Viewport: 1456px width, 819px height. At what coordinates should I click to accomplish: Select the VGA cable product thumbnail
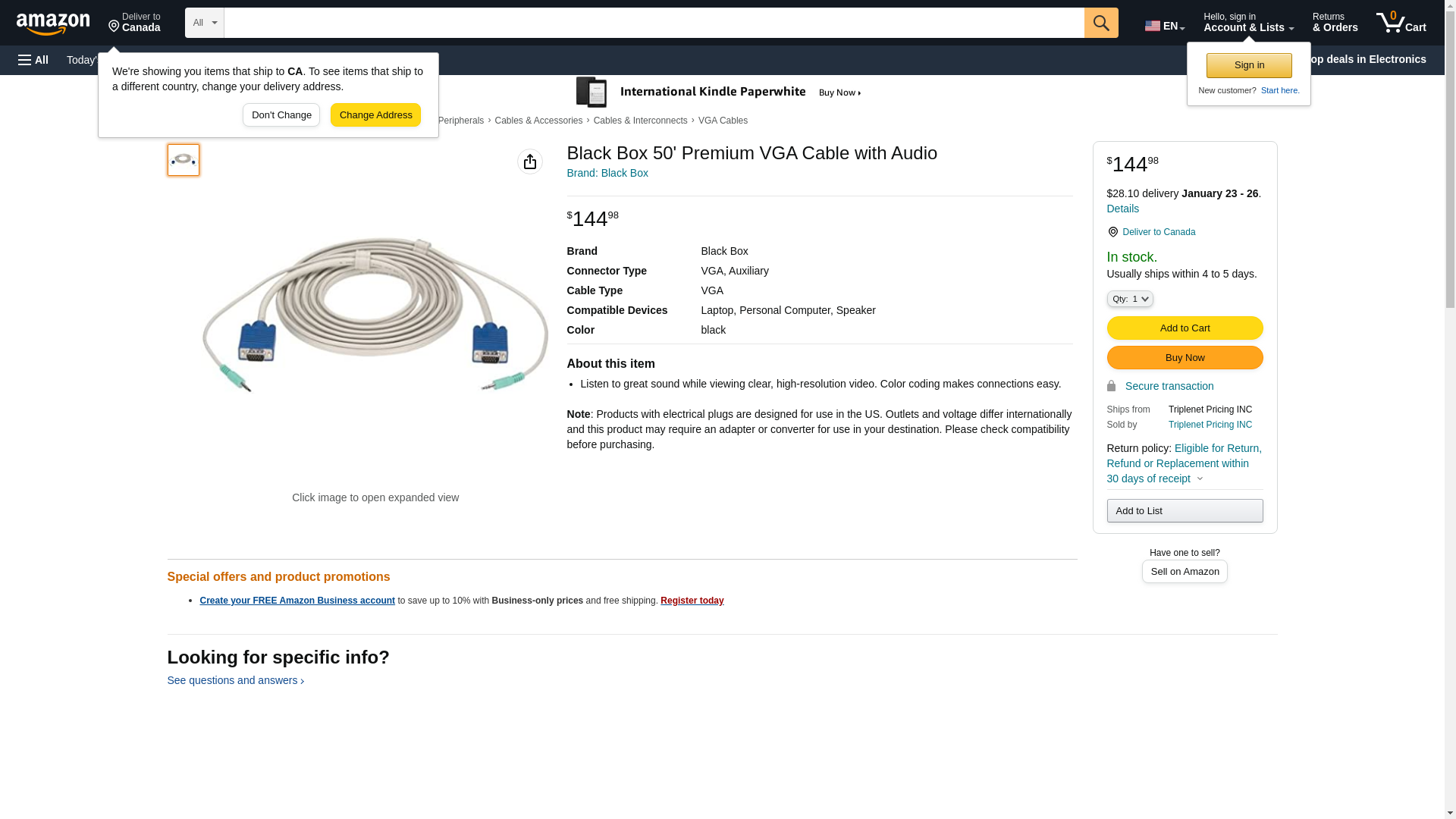[x=184, y=160]
